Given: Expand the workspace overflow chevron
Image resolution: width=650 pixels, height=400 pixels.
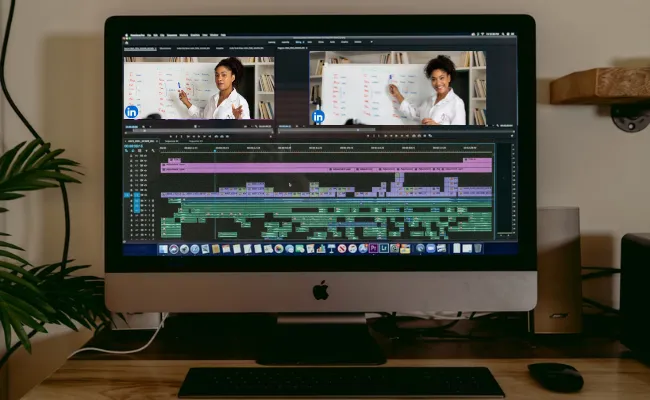Looking at the screenshot, I should pyautogui.click(x=371, y=42).
